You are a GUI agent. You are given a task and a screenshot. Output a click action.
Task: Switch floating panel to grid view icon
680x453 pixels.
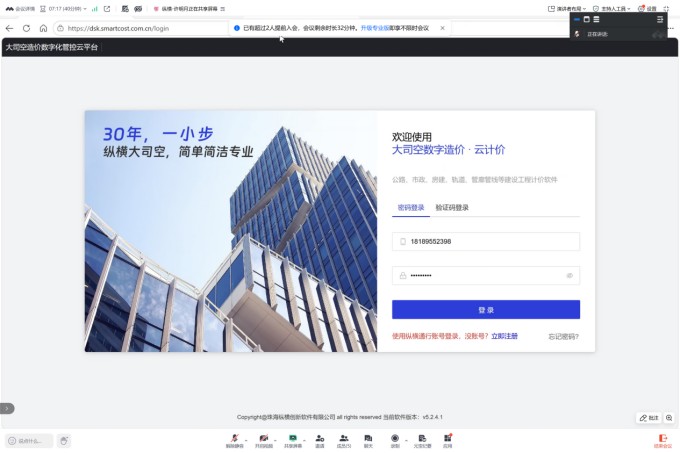click(x=586, y=19)
